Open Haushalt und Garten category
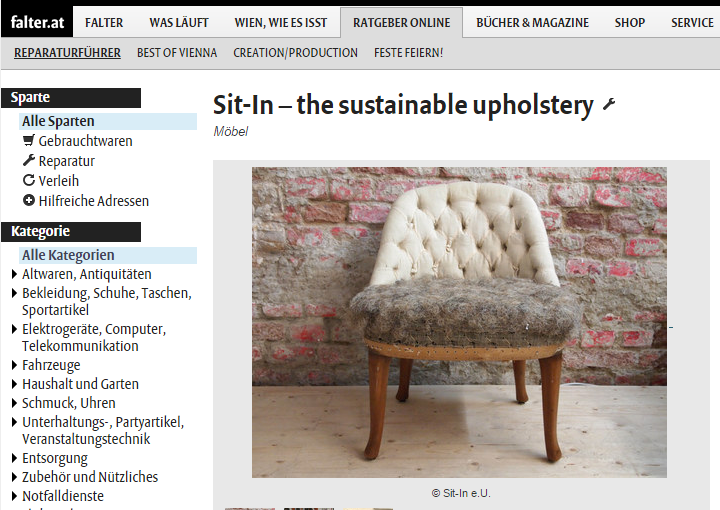 point(80,384)
